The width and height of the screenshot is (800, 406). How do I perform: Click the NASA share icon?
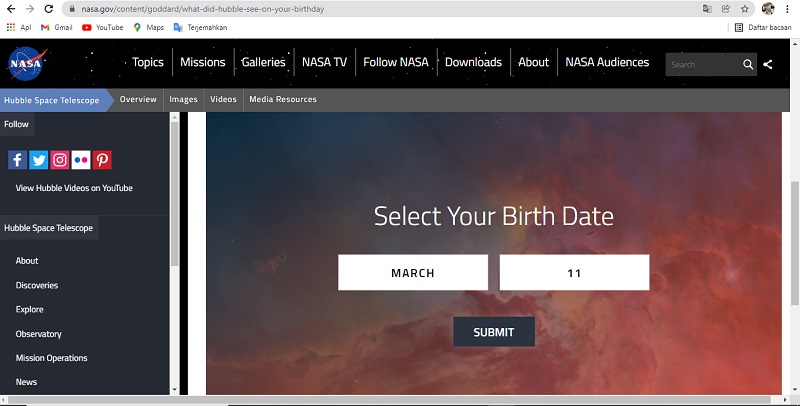[768, 64]
